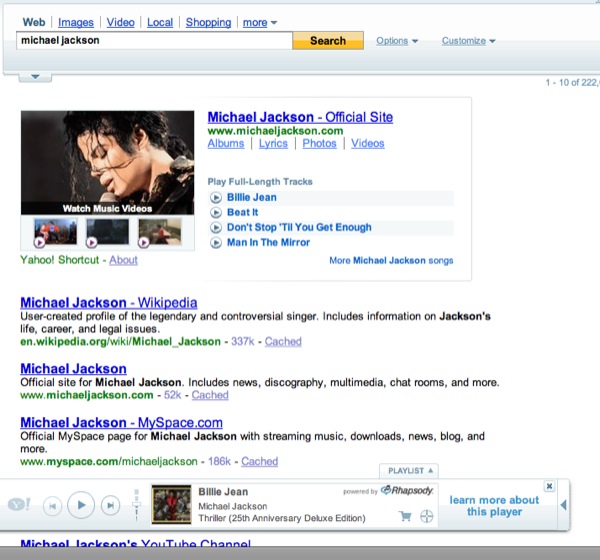Image resolution: width=600 pixels, height=560 pixels.
Task: Open the Options dropdown
Action: (397, 41)
